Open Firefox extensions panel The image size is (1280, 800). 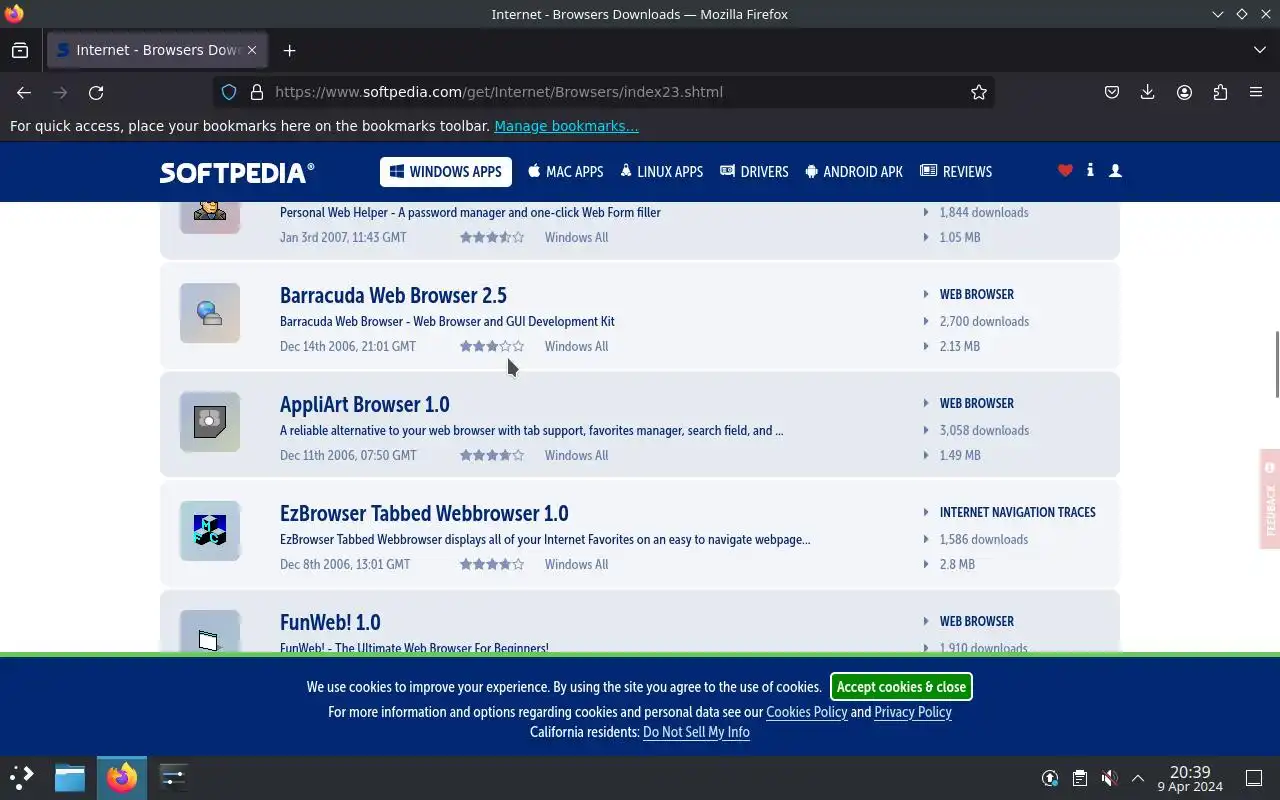point(1220,92)
